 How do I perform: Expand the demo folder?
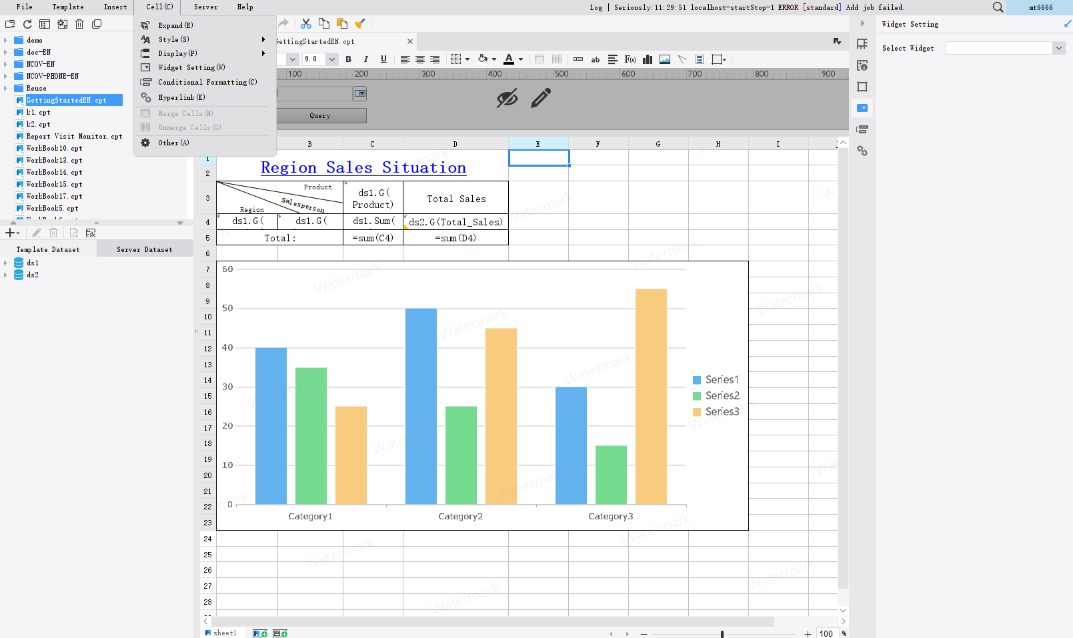click(x=5, y=40)
